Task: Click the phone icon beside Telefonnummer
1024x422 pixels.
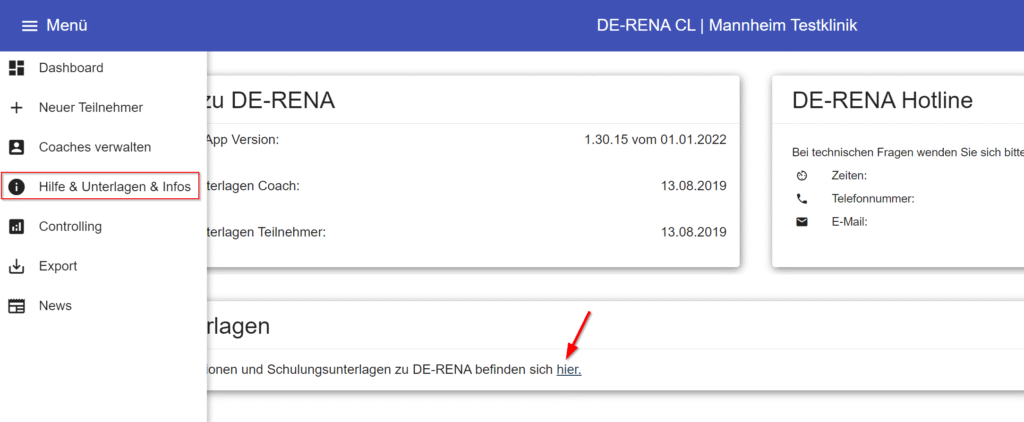Action: (801, 199)
